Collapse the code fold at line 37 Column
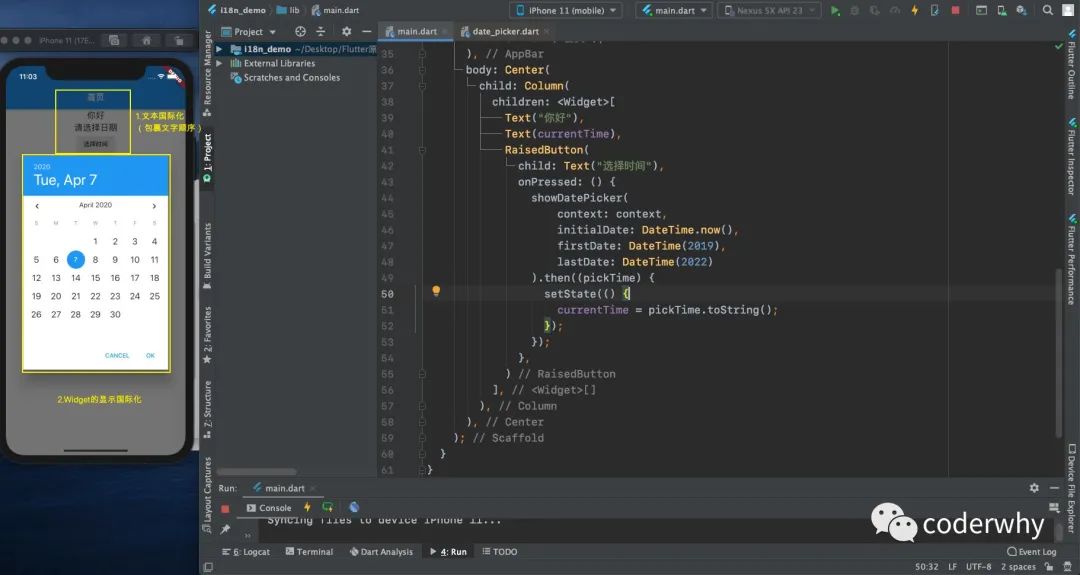Image resolution: width=1080 pixels, height=575 pixels. (422, 86)
